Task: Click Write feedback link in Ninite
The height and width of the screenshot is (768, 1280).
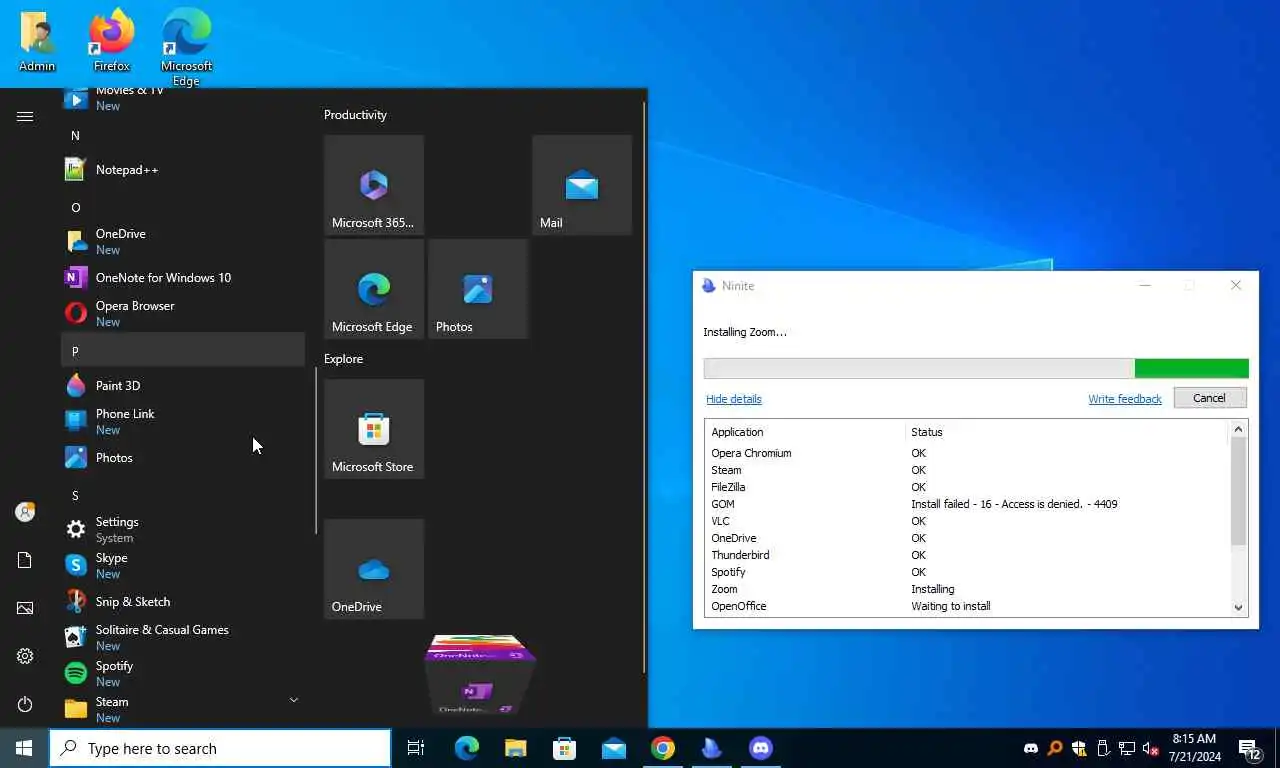Action: (1125, 399)
